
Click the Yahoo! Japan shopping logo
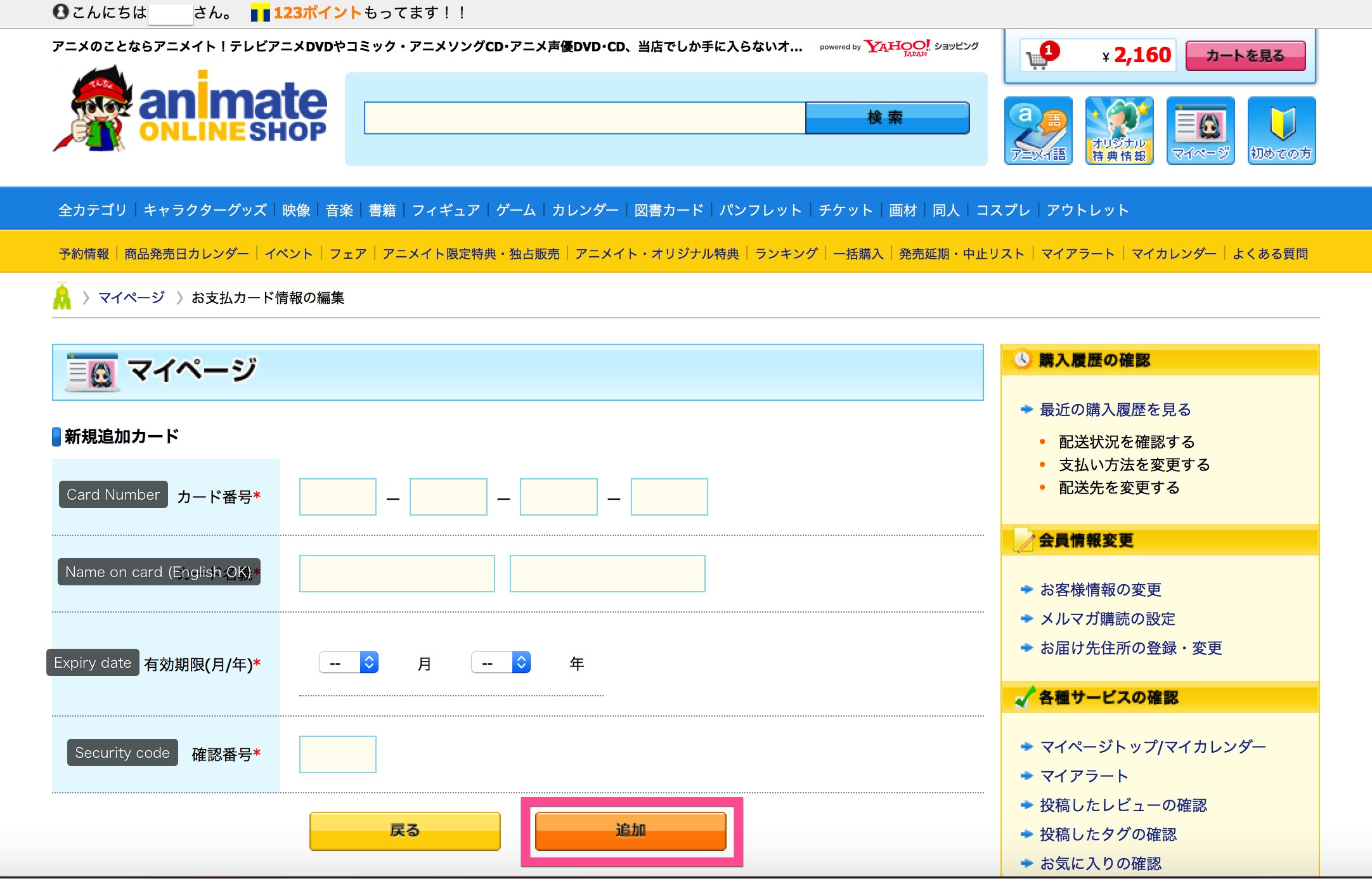click(x=897, y=47)
